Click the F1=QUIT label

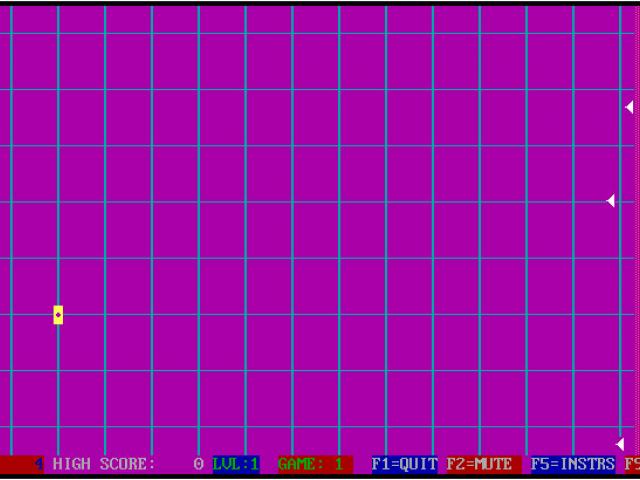(404, 464)
